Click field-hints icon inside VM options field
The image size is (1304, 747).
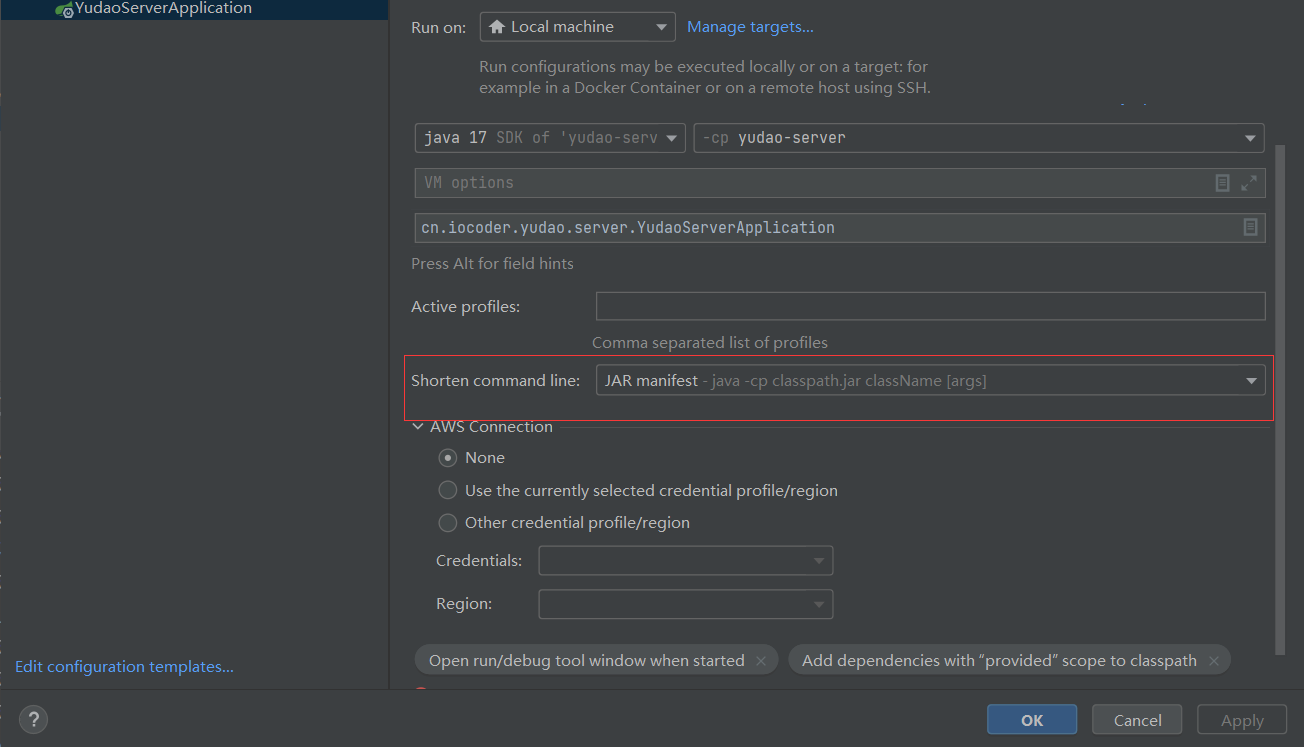1222,182
